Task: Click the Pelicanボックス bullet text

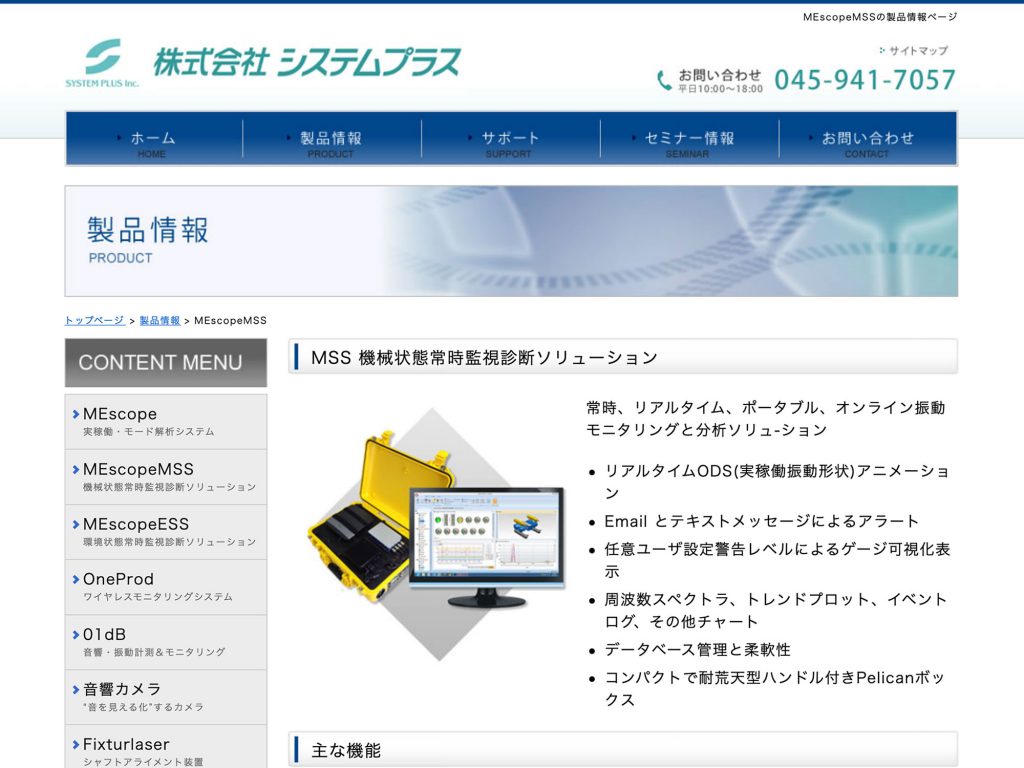Action: 775,688
